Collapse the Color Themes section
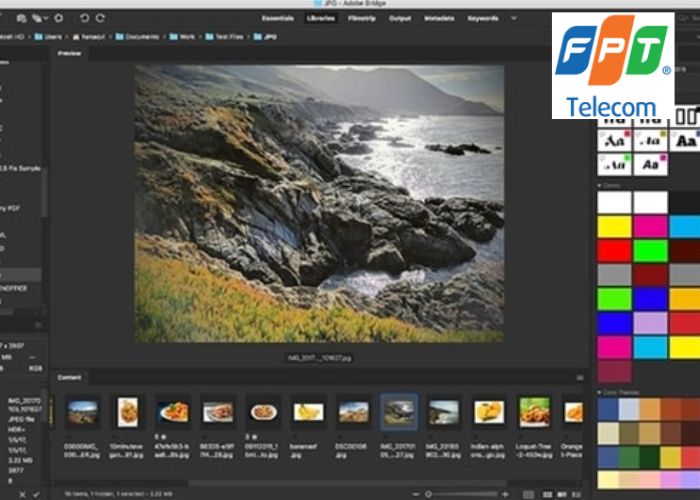Viewport: 700px width, 500px height. click(x=600, y=391)
